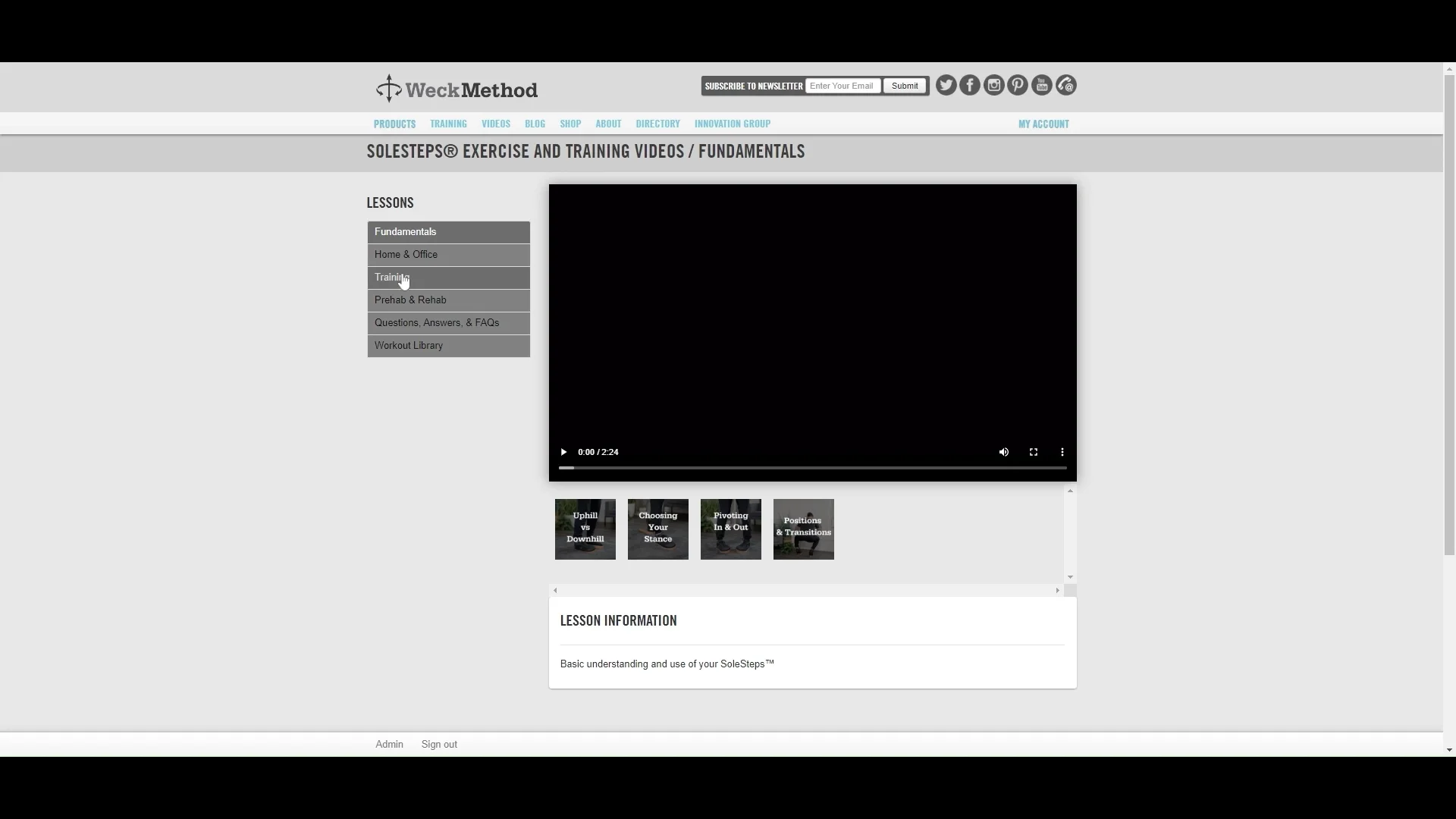Select the Home & Office lesson
Image resolution: width=1456 pixels, height=819 pixels.
point(449,255)
